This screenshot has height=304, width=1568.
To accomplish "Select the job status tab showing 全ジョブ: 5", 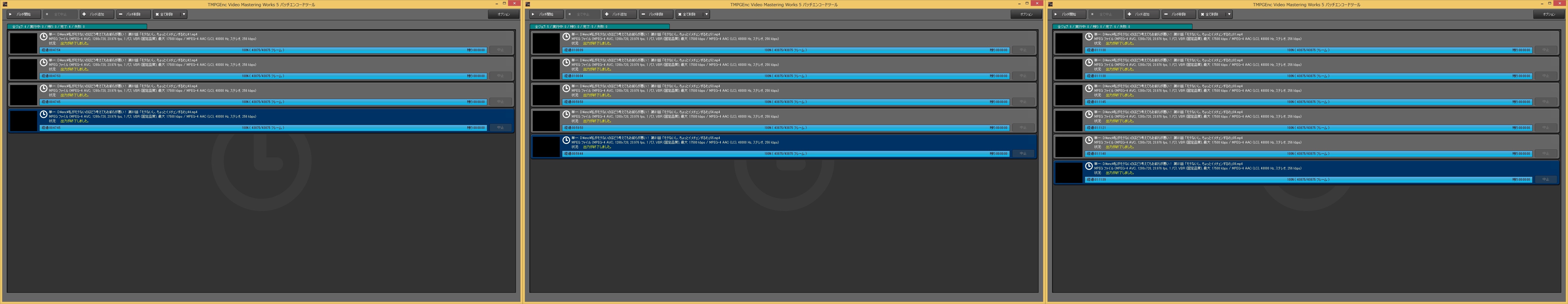I will point(599,27).
